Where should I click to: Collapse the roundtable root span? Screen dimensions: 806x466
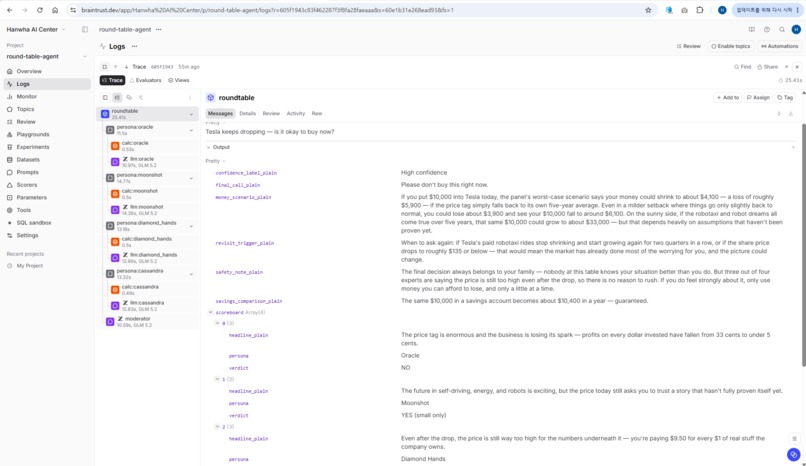click(191, 114)
